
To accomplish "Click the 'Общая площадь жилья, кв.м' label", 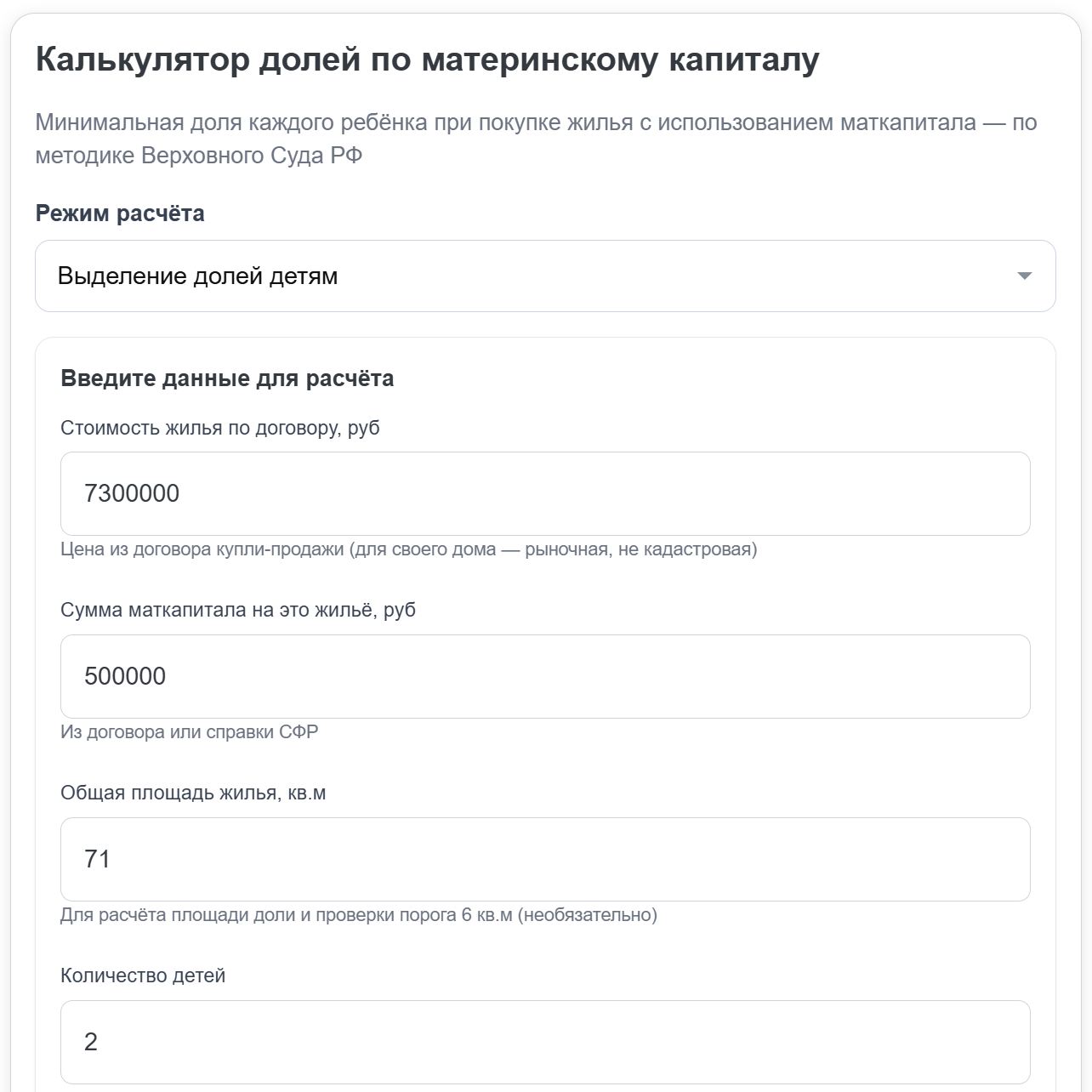I will click(193, 793).
